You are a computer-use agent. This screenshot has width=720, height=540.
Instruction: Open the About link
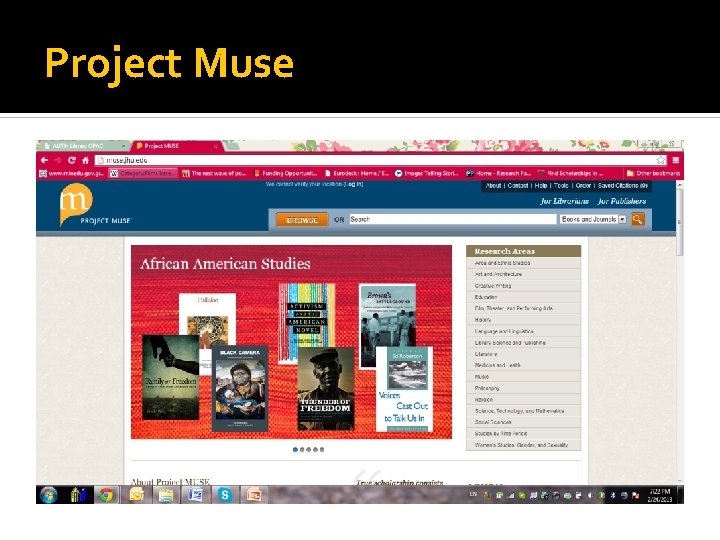(x=493, y=186)
